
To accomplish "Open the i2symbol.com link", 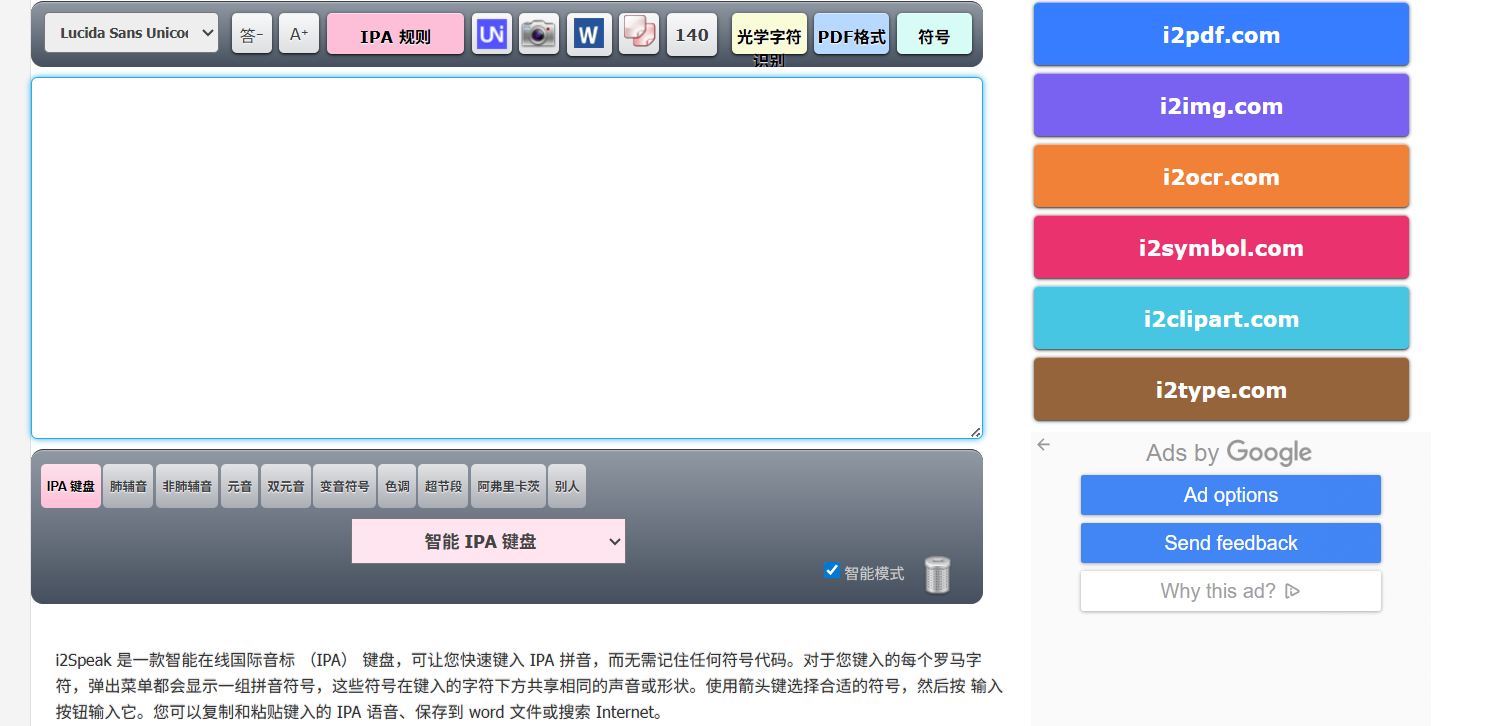I will (1221, 248).
